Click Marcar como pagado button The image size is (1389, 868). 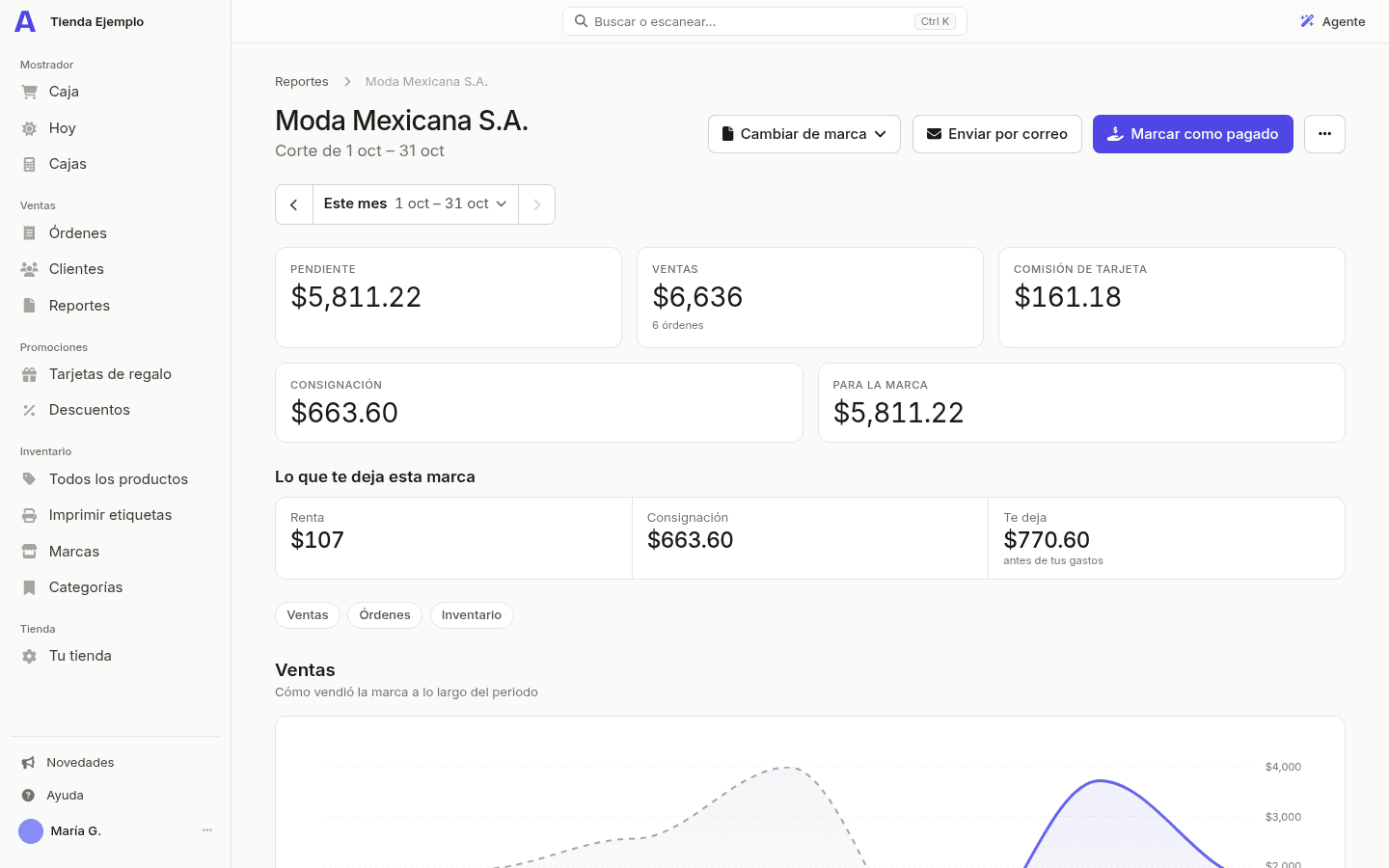point(1193,134)
